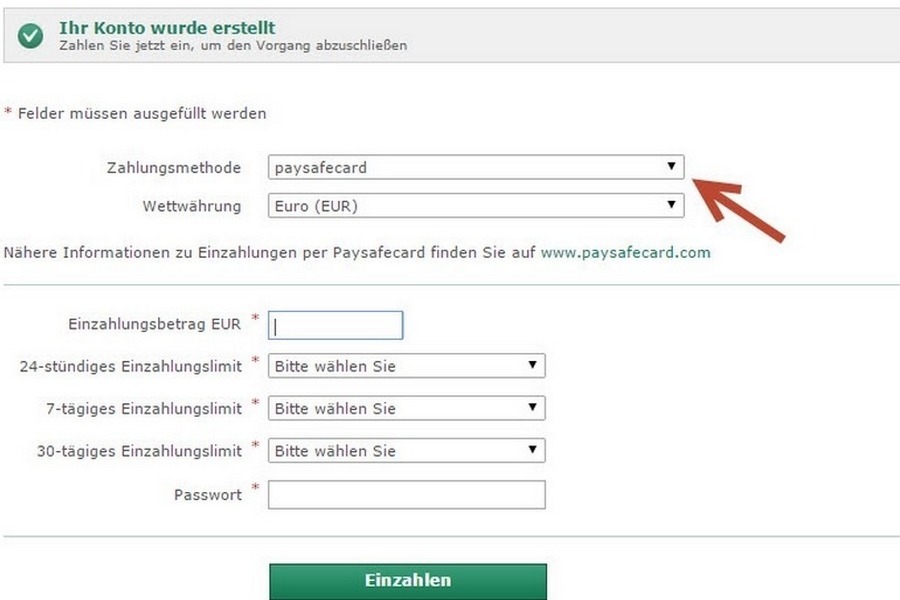The width and height of the screenshot is (900, 600).
Task: Click the 'Ihr Konto wurde erstellt' heading
Action: (167, 28)
